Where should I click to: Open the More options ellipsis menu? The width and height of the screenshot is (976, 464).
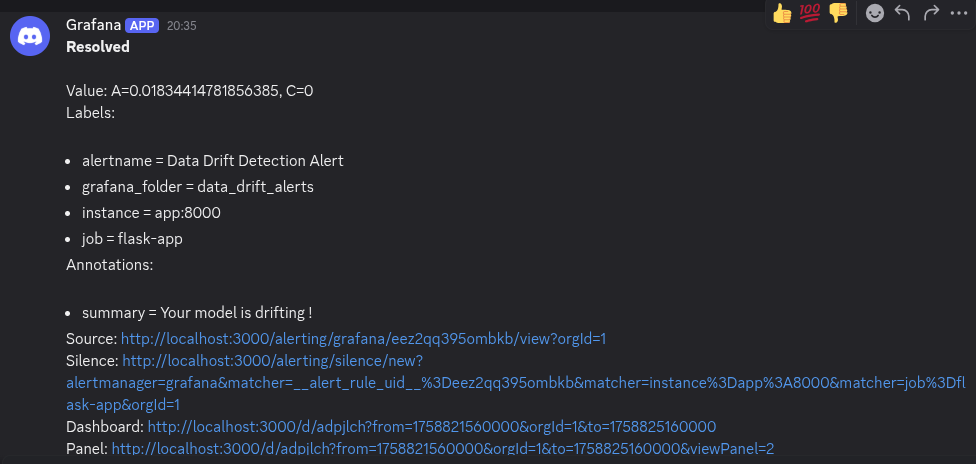click(x=959, y=13)
